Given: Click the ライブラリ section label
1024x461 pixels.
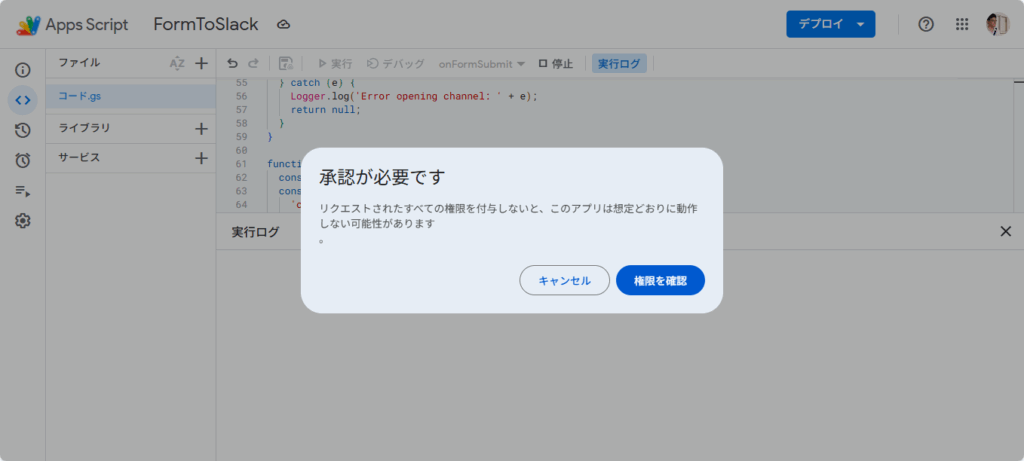Looking at the screenshot, I should [84, 128].
